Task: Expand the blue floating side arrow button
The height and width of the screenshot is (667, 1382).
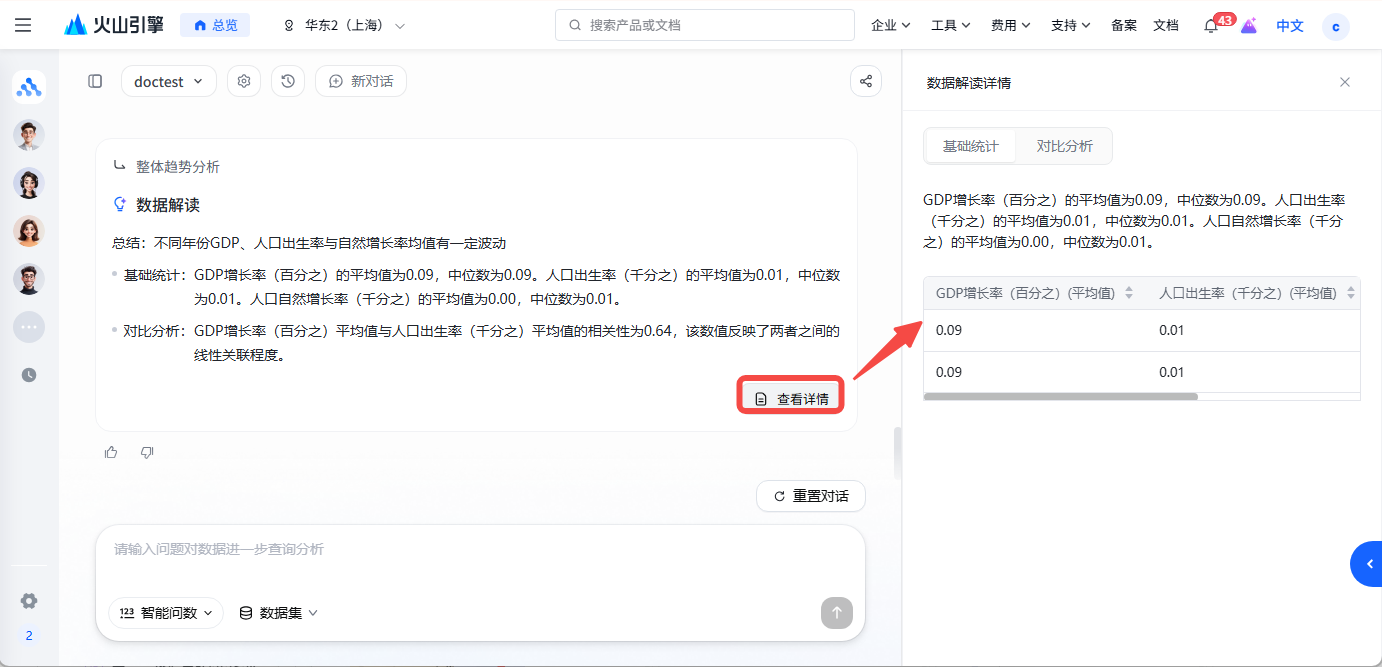Action: [1367, 564]
